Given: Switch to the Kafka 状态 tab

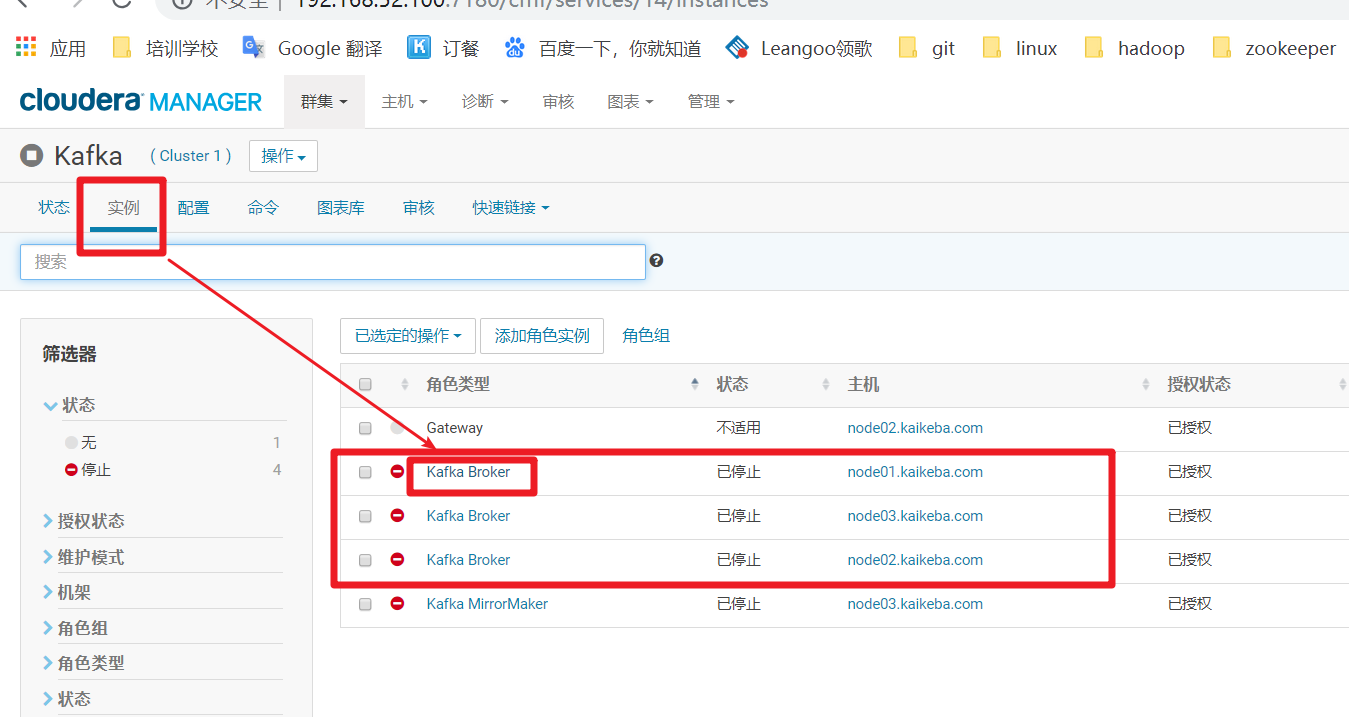Looking at the screenshot, I should pos(54,207).
